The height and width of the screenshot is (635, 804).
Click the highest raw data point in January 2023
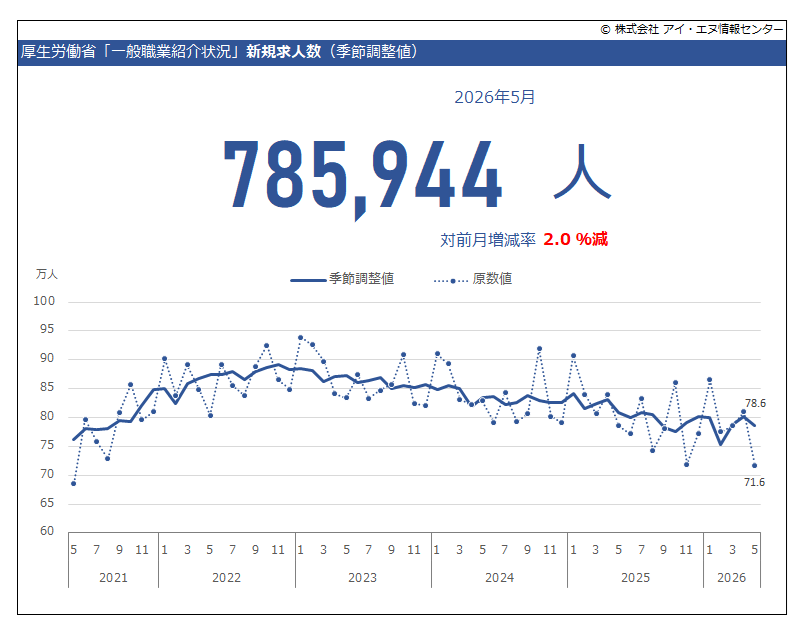click(300, 338)
